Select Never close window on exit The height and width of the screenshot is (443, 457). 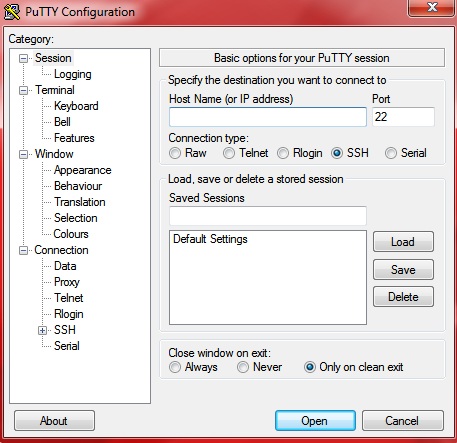click(x=243, y=367)
